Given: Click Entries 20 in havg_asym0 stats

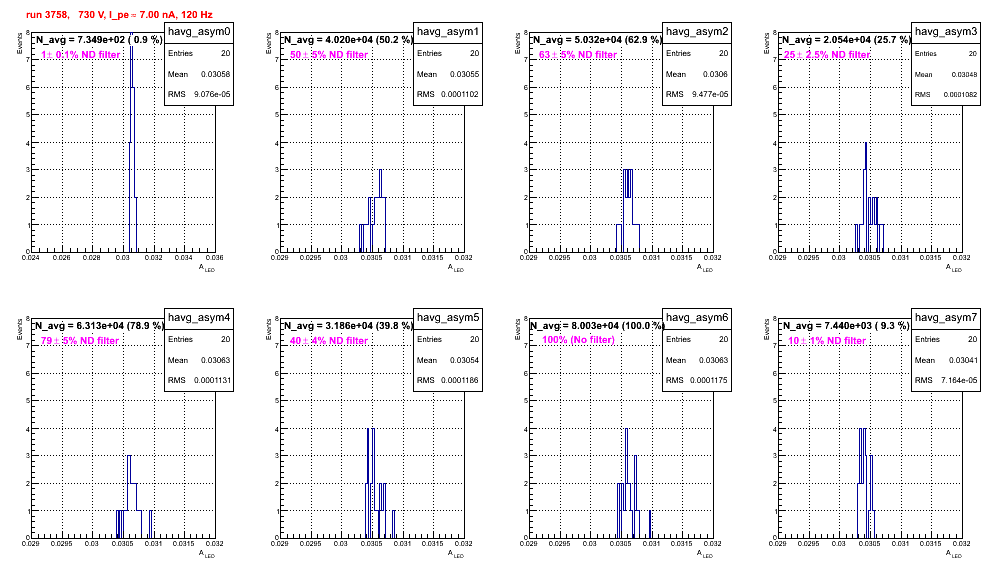Looking at the screenshot, I should click(199, 53).
